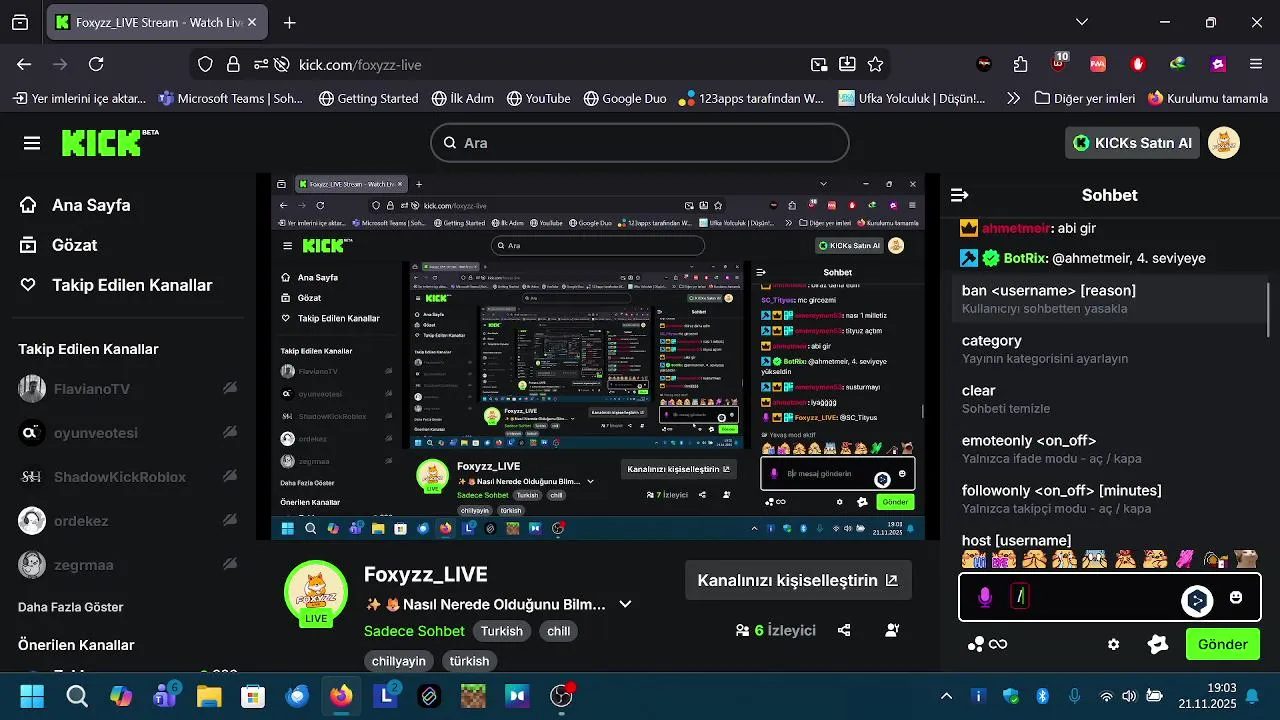This screenshot has width=1280, height=720.
Task: Open the red hand ad-blocker extension
Action: pyautogui.click(x=1138, y=64)
